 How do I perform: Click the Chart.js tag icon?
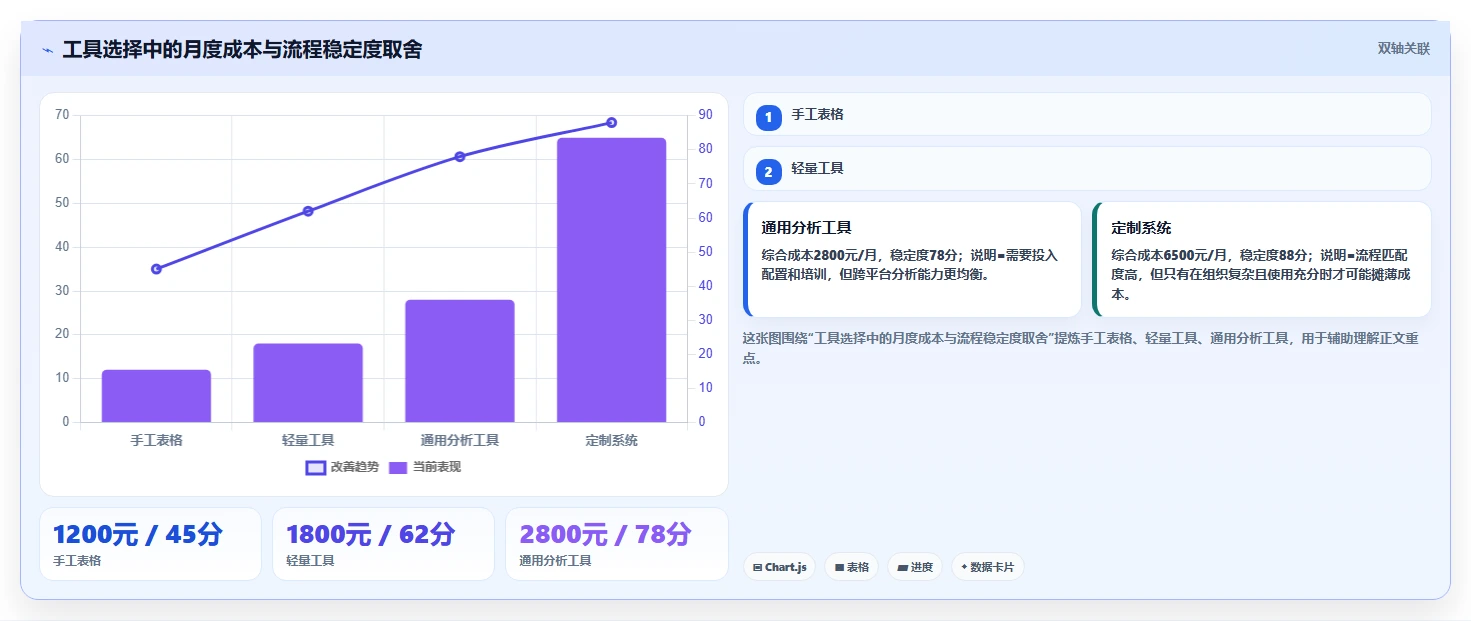757,567
